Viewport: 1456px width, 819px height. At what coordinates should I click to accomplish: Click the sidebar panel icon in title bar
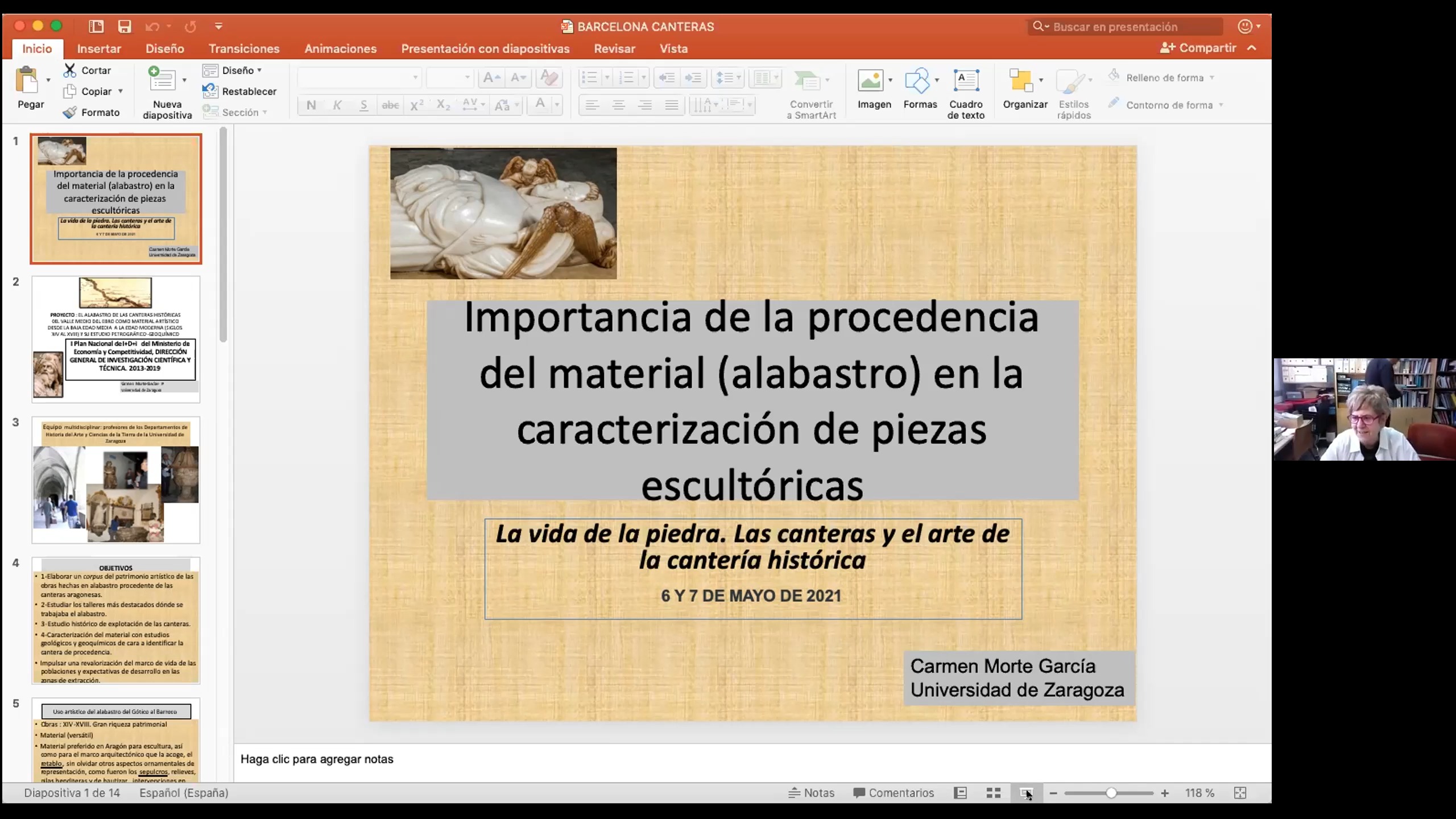pyautogui.click(x=96, y=26)
